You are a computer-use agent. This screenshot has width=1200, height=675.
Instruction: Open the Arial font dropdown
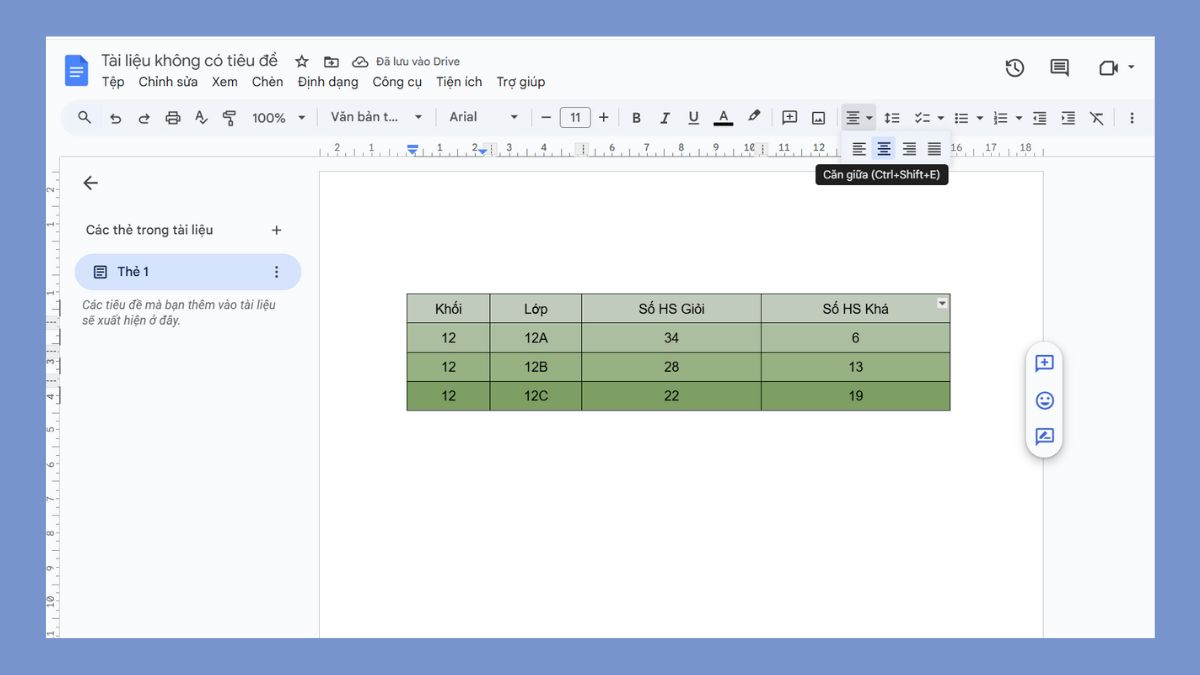pyautogui.click(x=483, y=117)
